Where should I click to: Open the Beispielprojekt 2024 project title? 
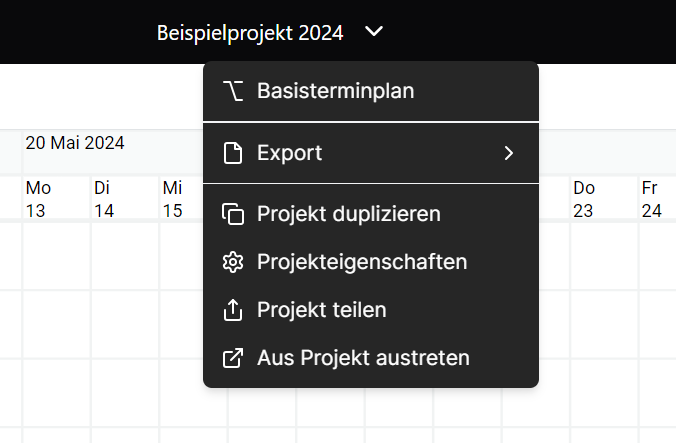(x=250, y=33)
